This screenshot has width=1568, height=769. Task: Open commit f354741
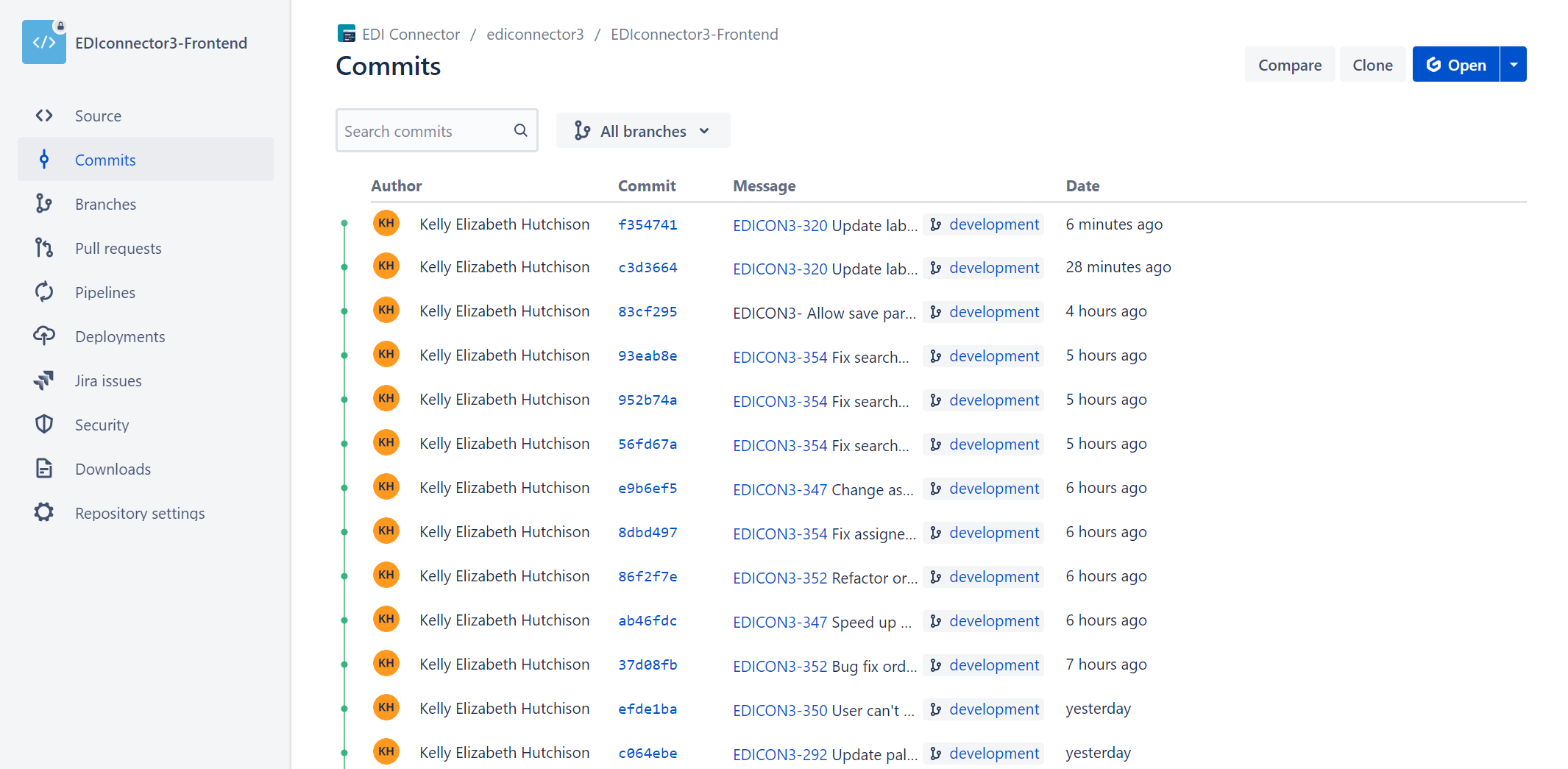[x=648, y=224]
